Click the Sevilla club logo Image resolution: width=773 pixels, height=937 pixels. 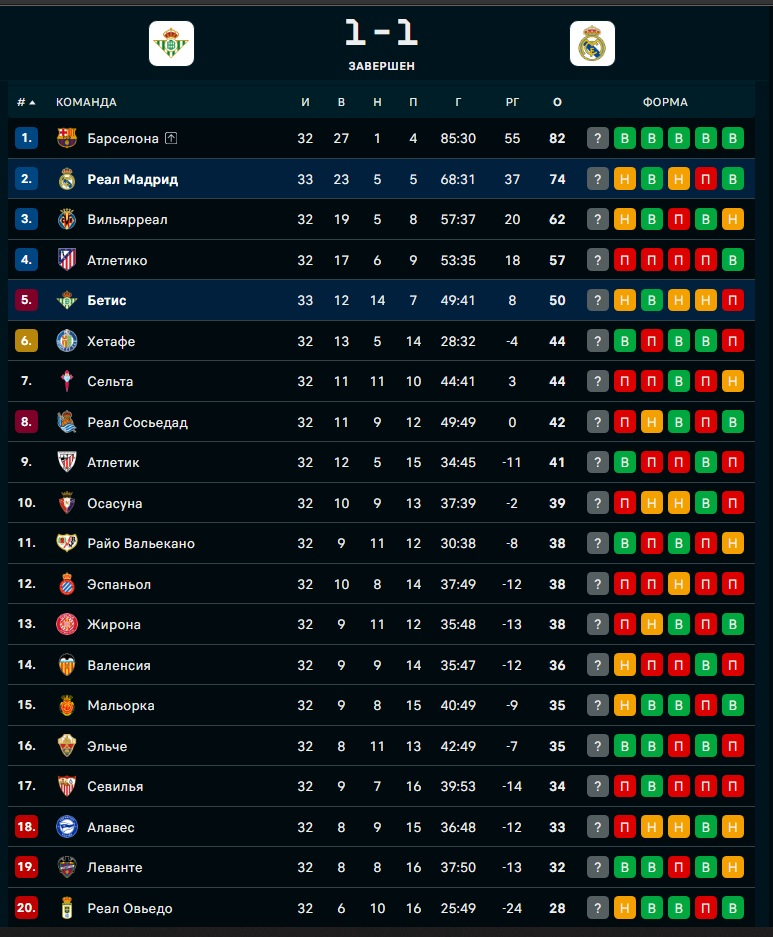click(67, 786)
